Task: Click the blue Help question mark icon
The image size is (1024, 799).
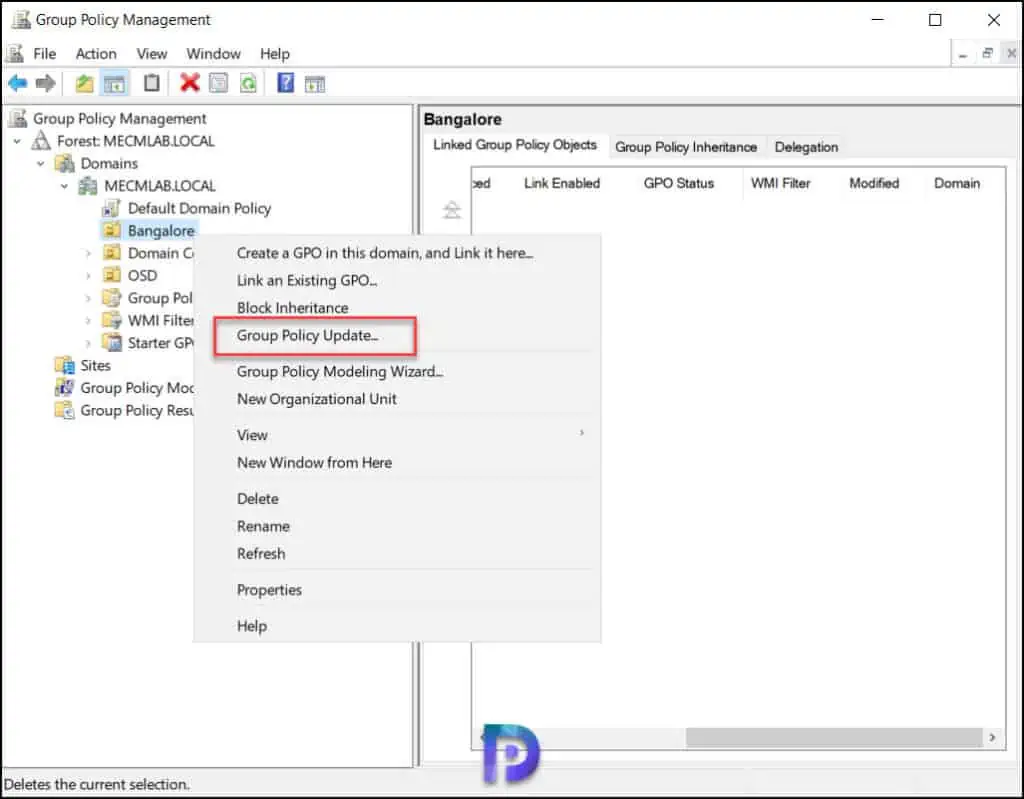Action: (285, 83)
